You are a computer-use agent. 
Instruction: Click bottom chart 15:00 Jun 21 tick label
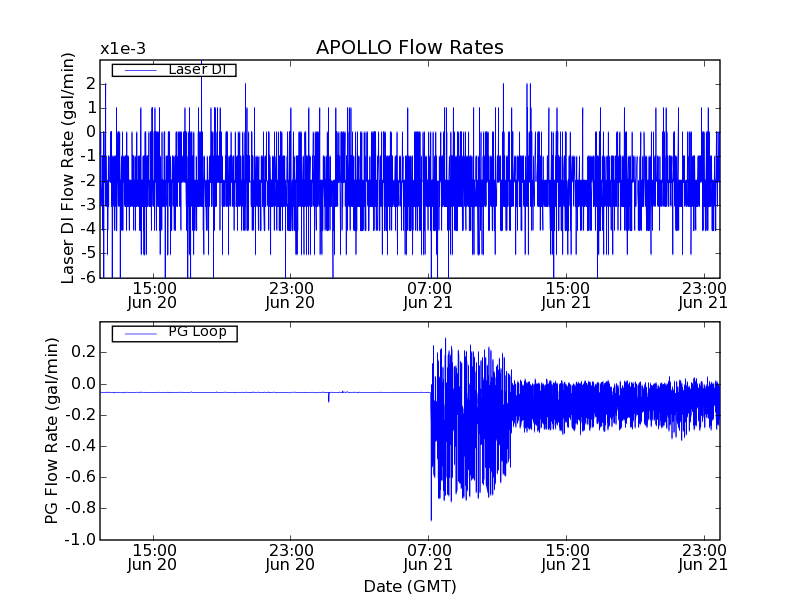566,558
